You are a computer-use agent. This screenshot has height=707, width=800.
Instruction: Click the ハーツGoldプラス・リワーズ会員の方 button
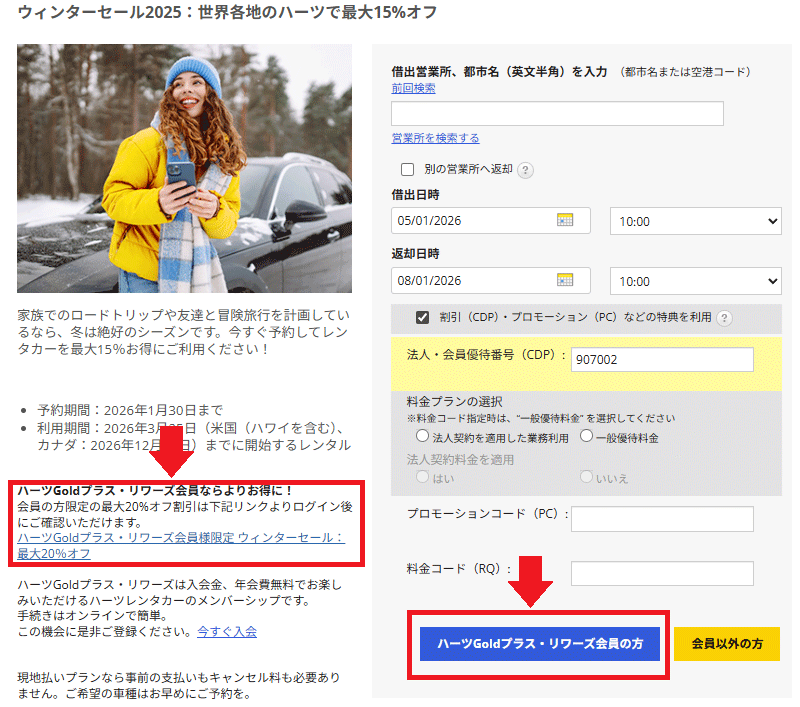pyautogui.click(x=540, y=645)
